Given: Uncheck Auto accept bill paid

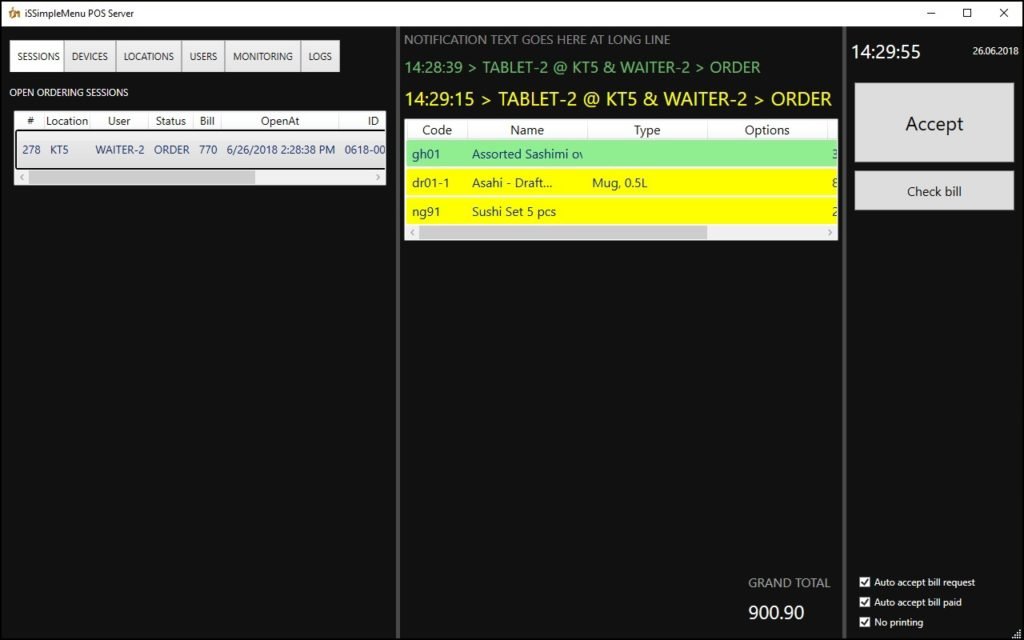Looking at the screenshot, I should click(865, 602).
